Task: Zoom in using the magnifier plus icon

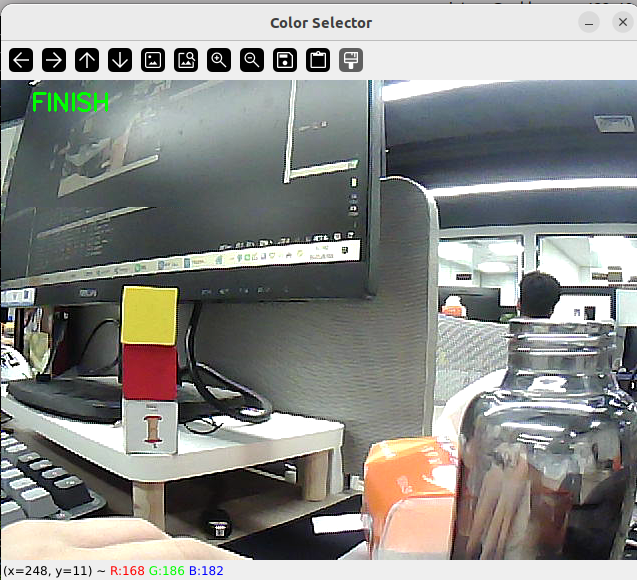Action: 219,60
